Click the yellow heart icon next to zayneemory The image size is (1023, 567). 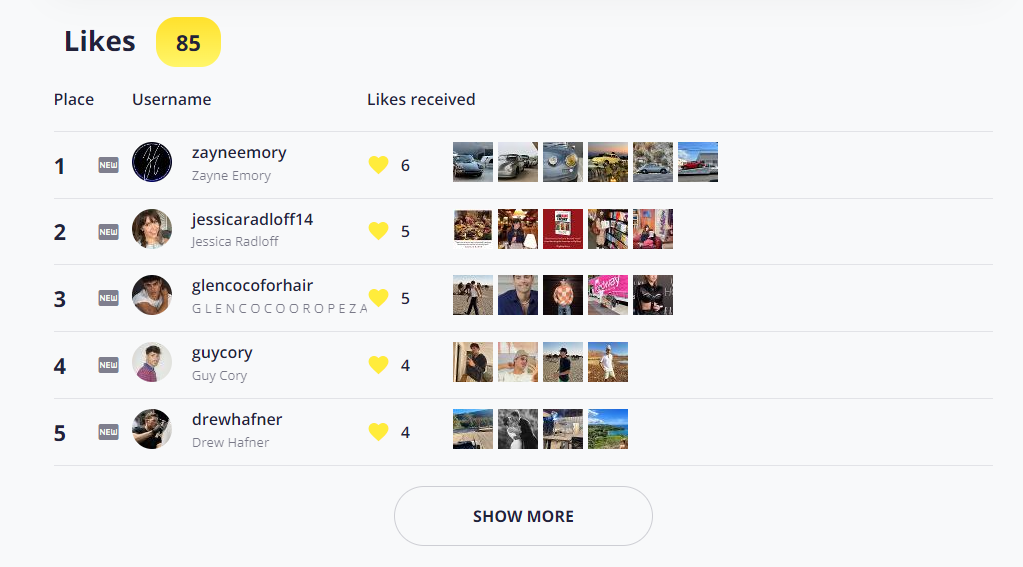(378, 165)
